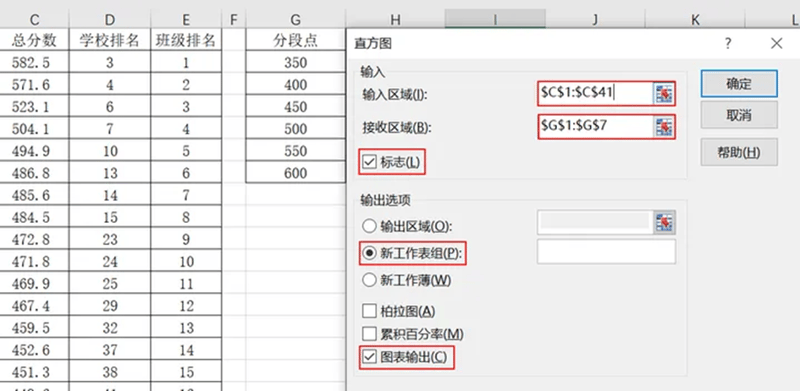Viewport: 800px width, 391px height.
Task: Click cell with score 485.6
Action: tap(34, 194)
